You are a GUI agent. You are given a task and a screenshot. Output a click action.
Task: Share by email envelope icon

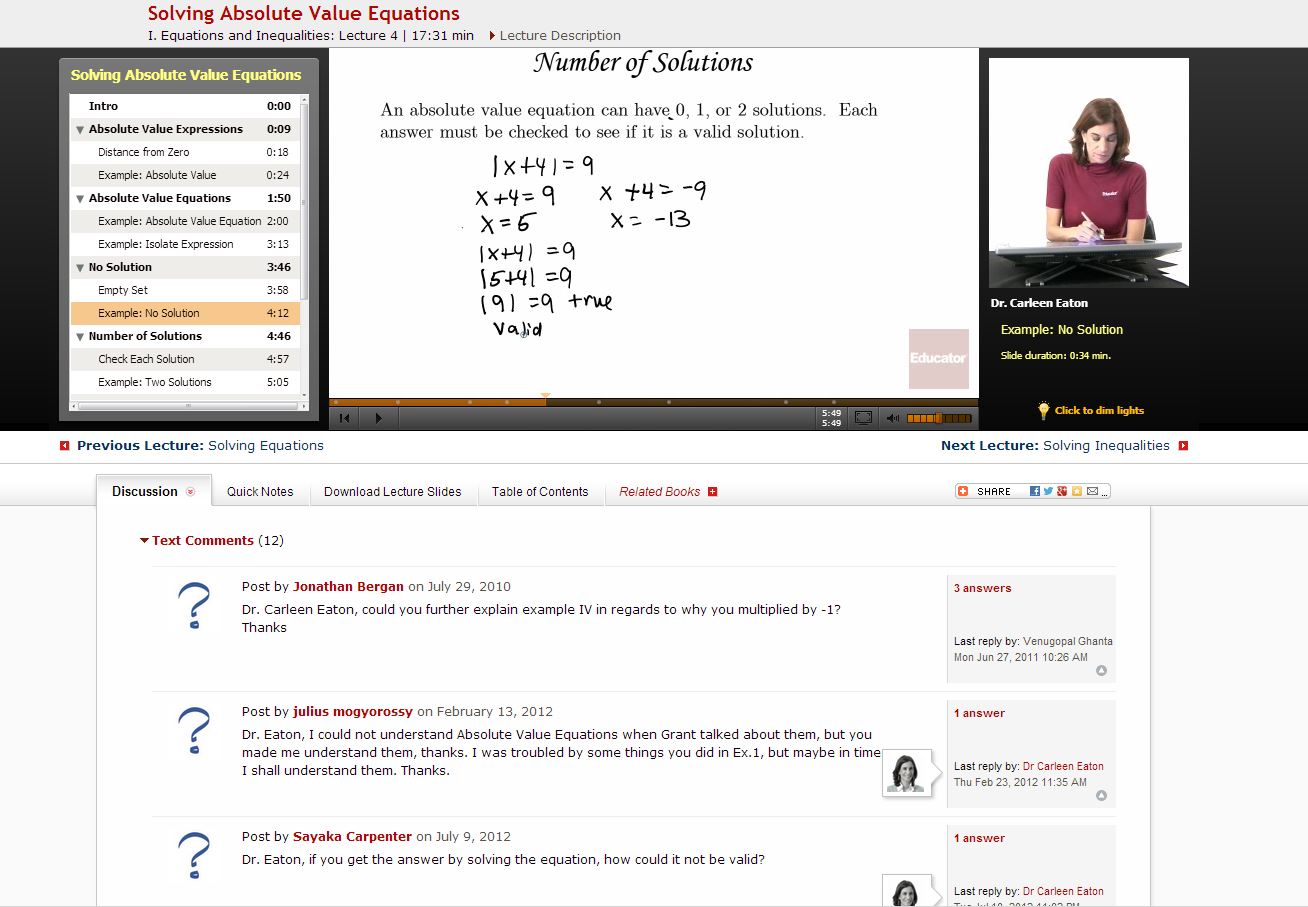(1093, 491)
